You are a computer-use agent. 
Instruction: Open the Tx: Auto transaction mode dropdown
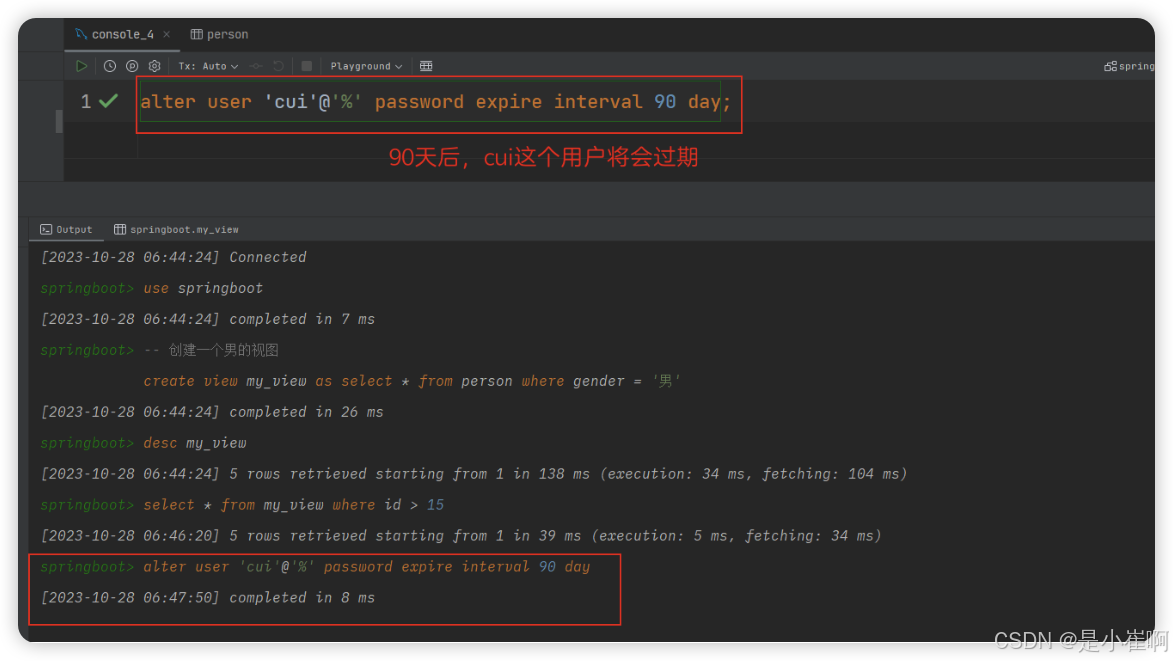pyautogui.click(x=208, y=66)
